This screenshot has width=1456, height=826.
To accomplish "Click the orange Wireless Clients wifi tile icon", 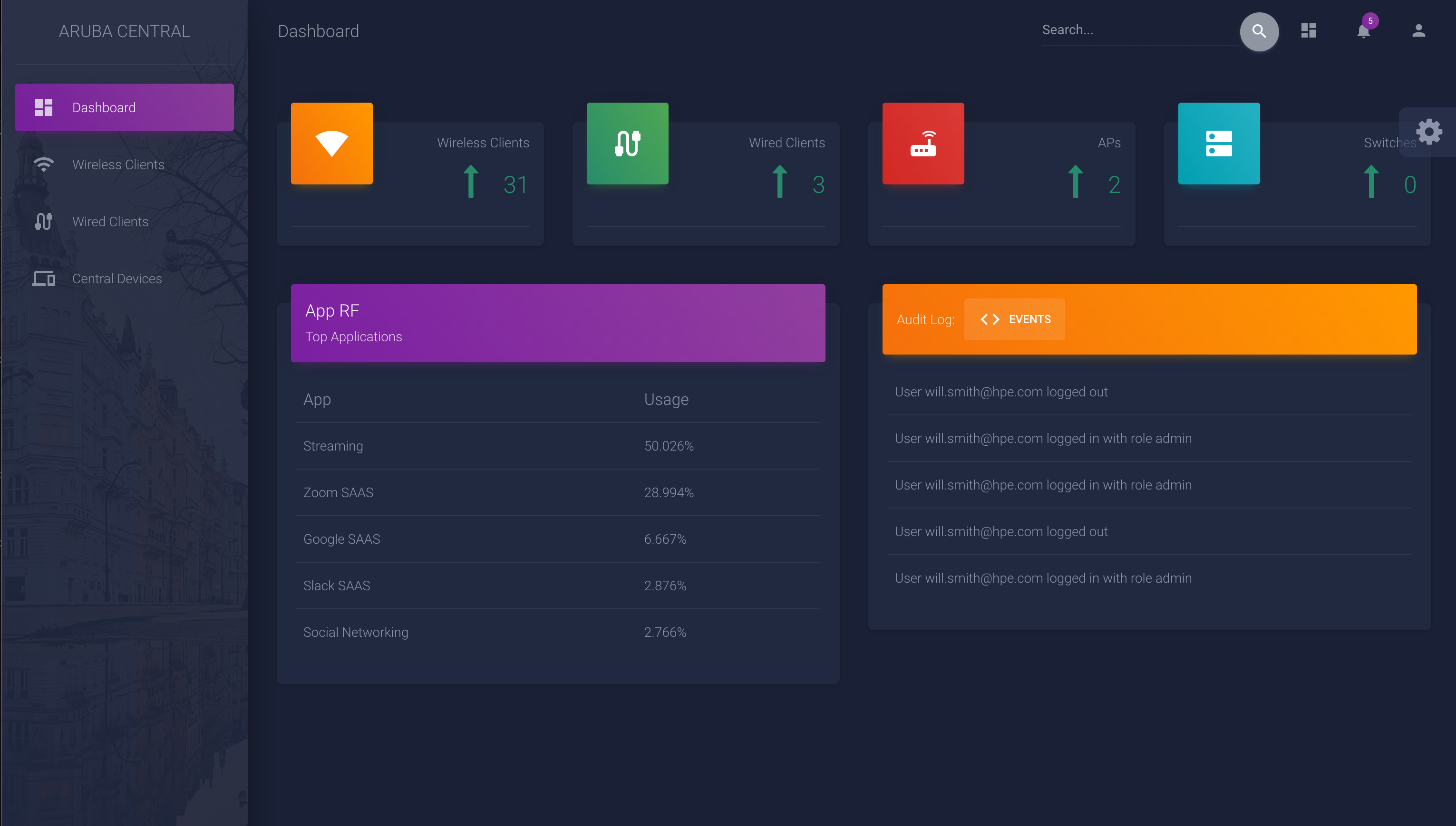I will pyautogui.click(x=331, y=143).
